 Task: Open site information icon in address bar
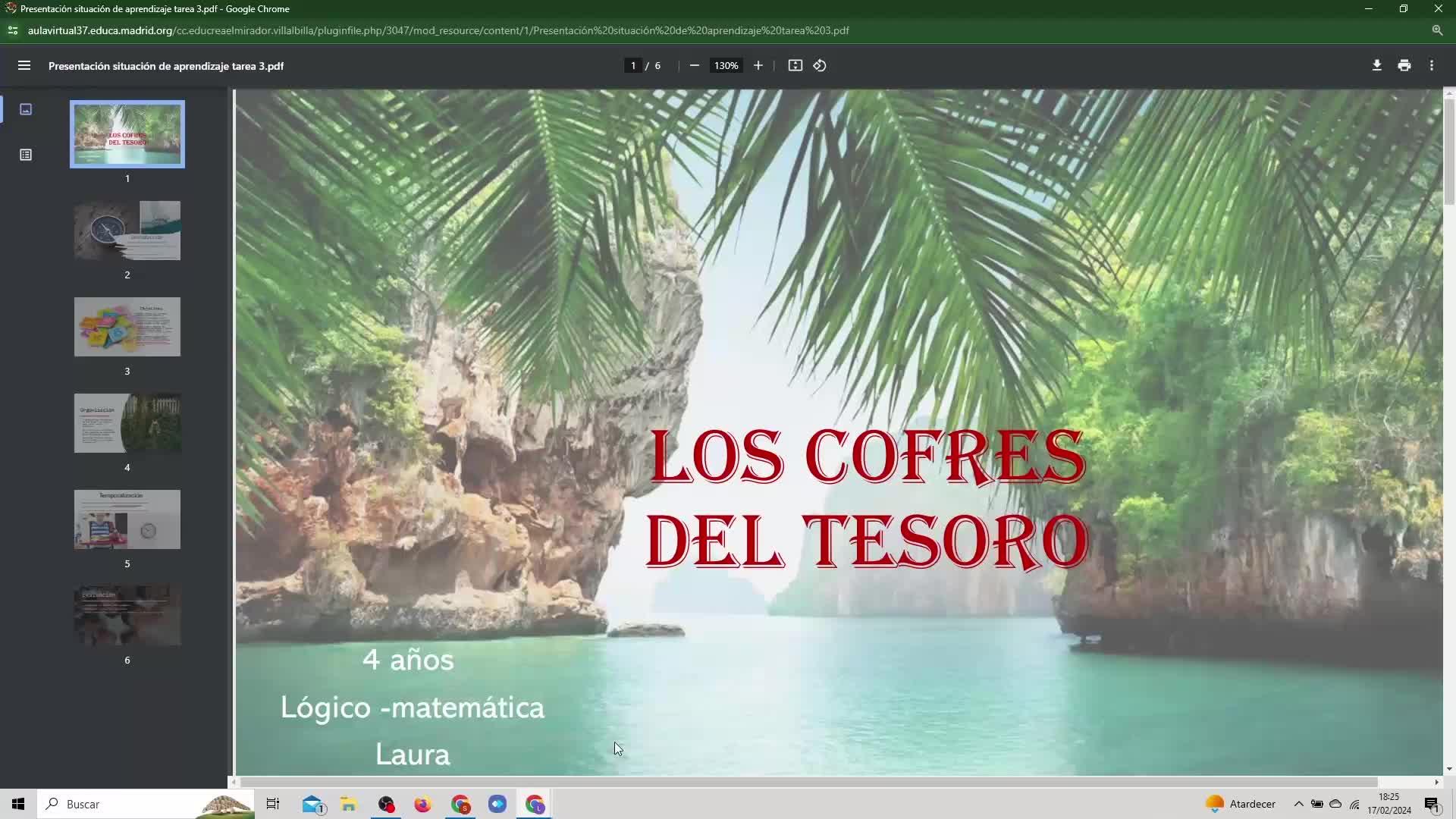point(12,30)
